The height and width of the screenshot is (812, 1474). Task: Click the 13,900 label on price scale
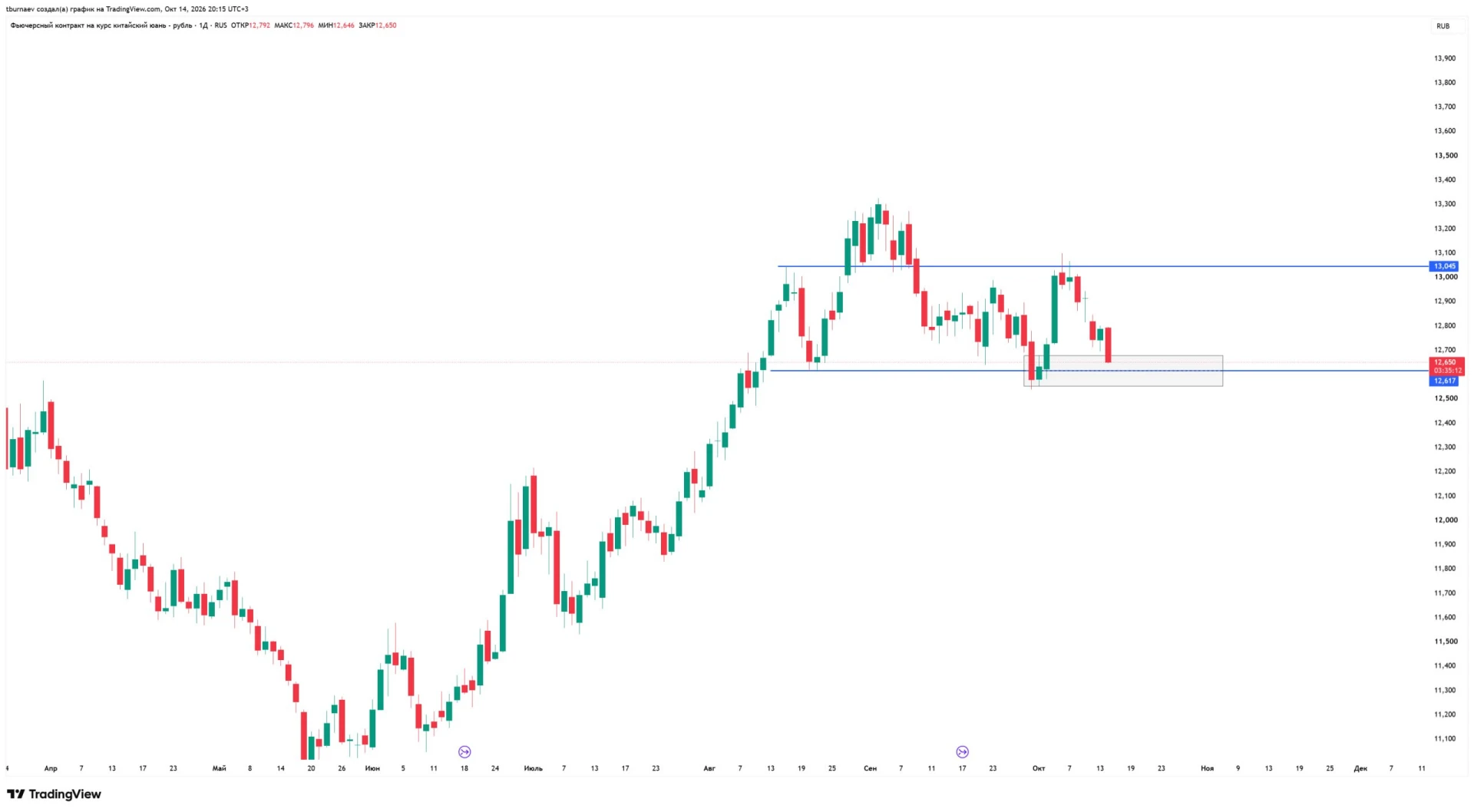(x=1445, y=58)
